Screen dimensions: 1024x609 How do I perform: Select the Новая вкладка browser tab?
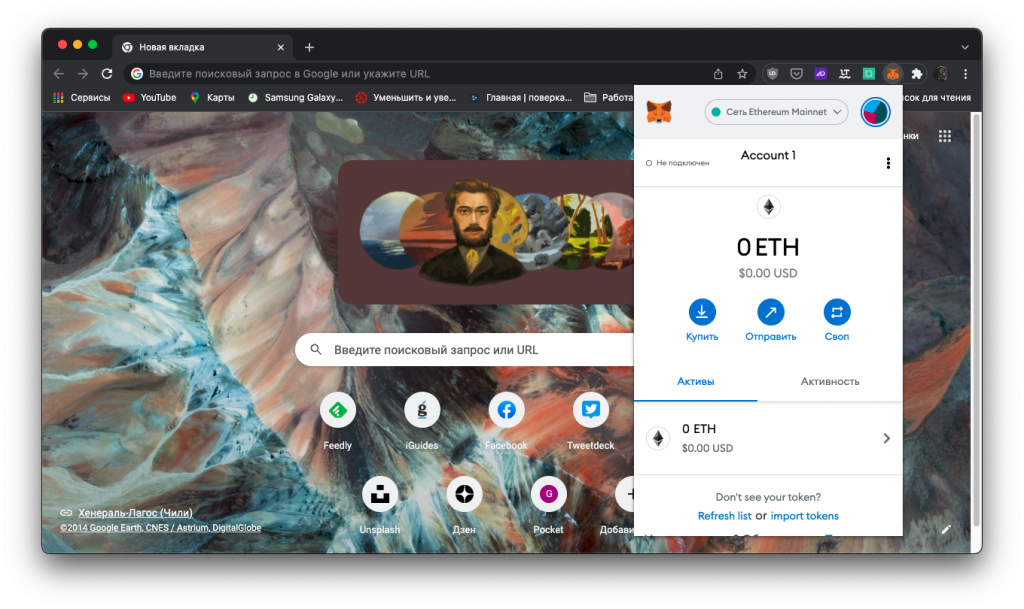click(202, 47)
